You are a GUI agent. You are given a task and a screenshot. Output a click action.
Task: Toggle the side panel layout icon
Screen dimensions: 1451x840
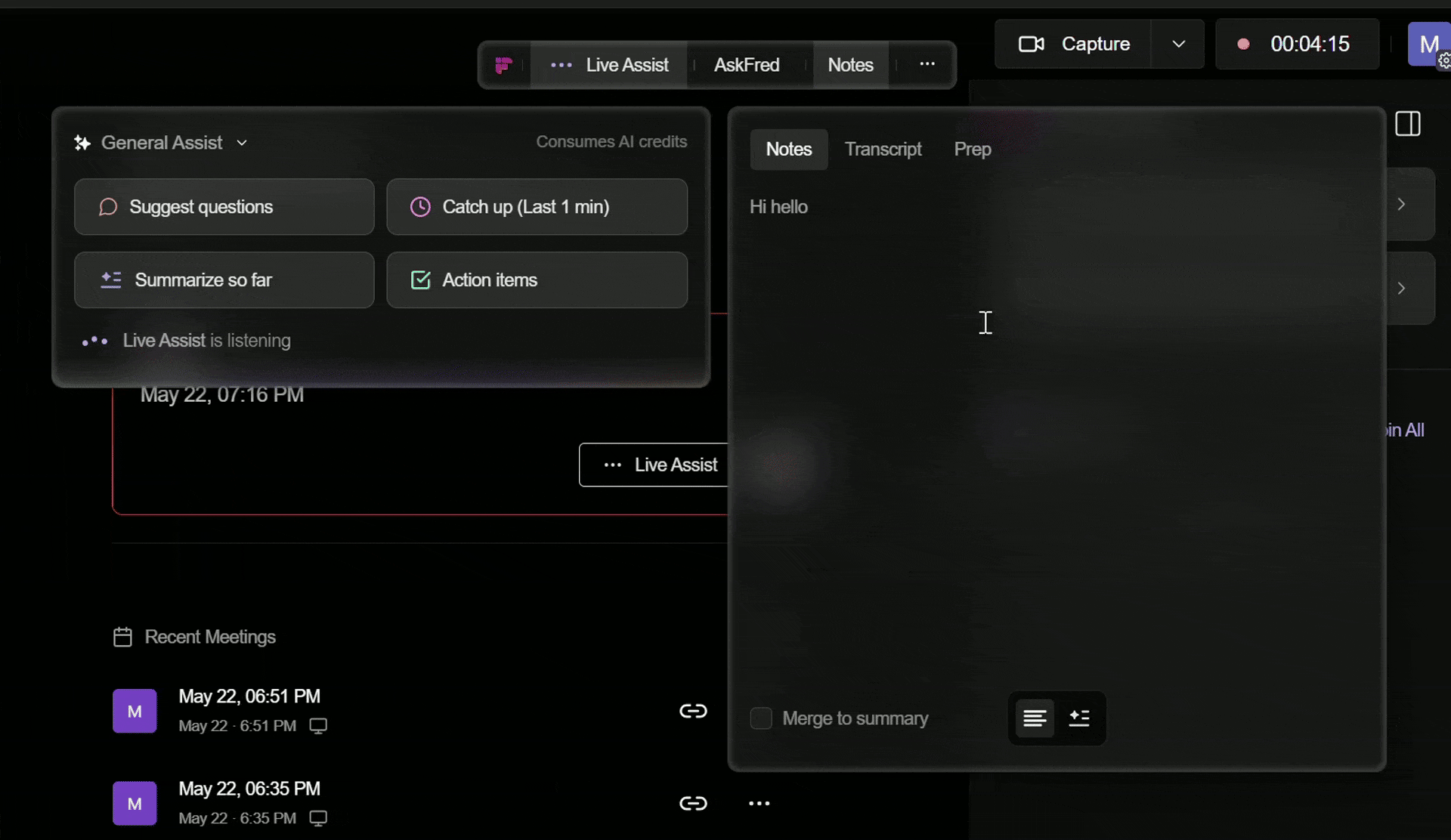[1408, 124]
